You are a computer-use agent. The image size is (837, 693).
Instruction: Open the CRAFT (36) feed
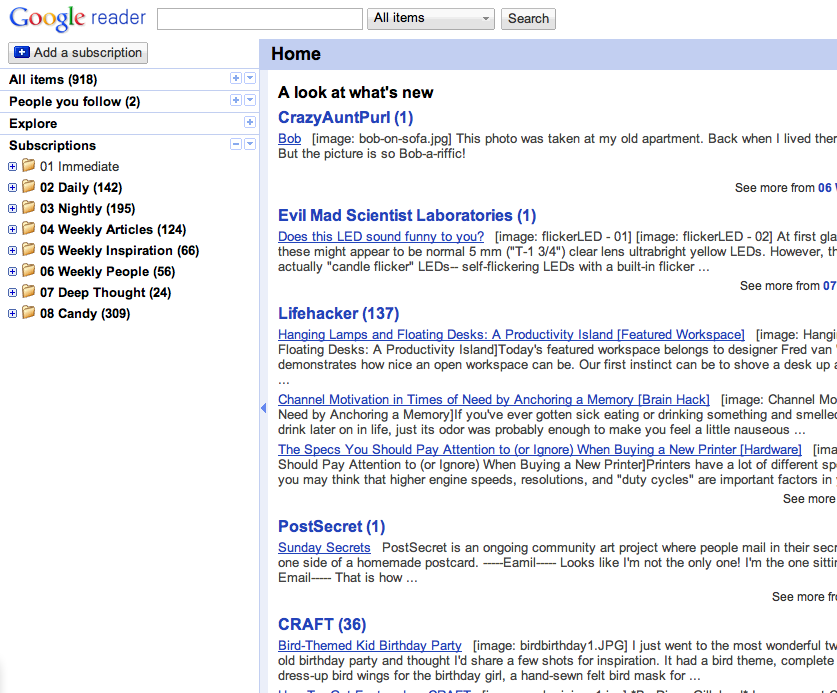point(322,624)
